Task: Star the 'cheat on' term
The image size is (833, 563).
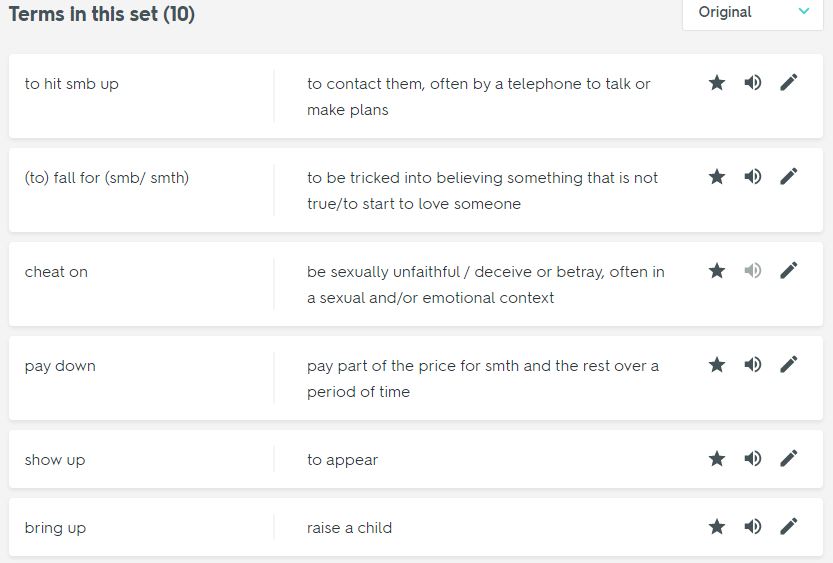Action: click(x=717, y=270)
